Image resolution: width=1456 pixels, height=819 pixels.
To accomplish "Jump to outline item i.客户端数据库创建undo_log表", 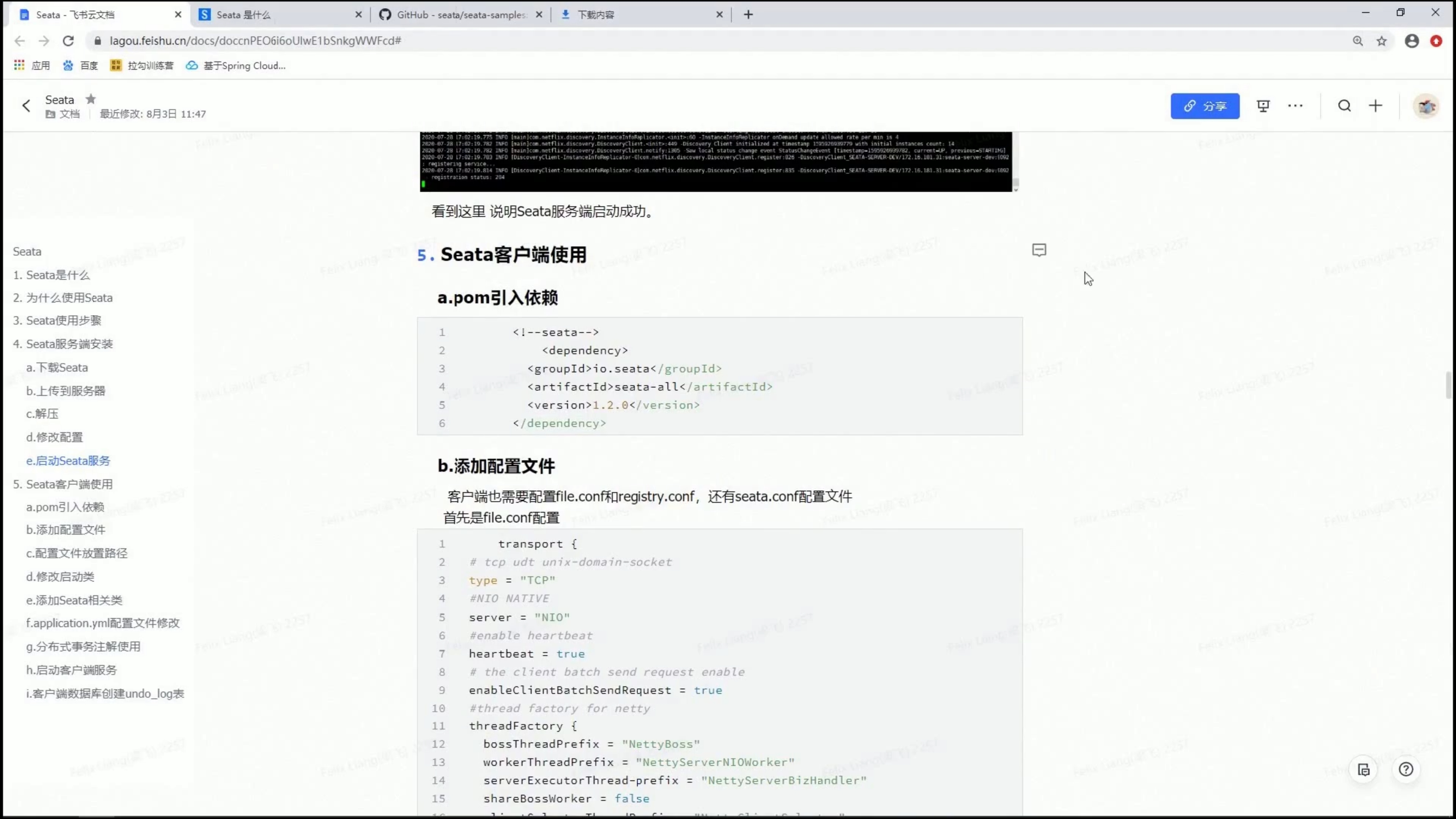I will 105,693.
